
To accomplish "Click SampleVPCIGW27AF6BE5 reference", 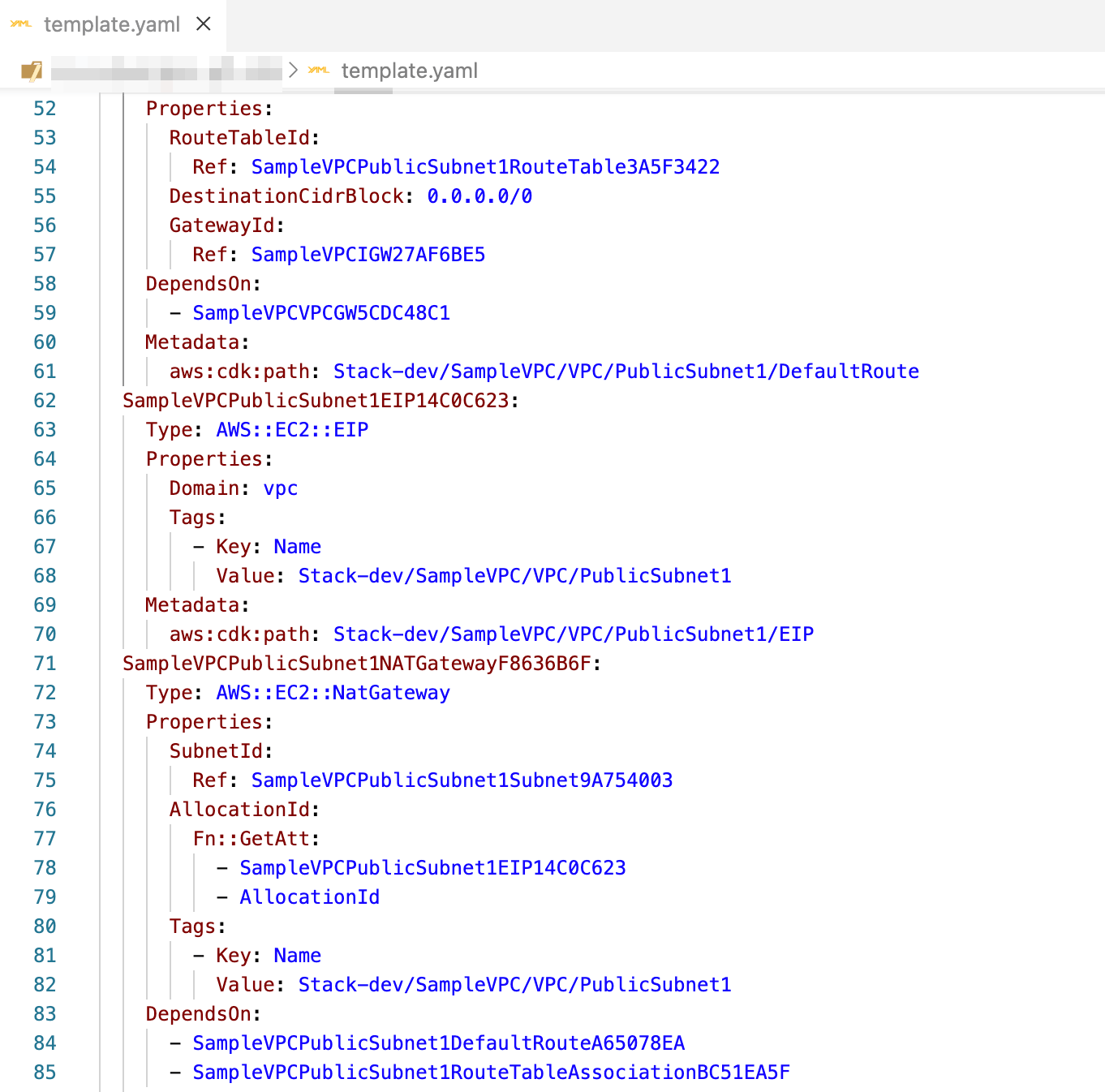I will 368,255.
